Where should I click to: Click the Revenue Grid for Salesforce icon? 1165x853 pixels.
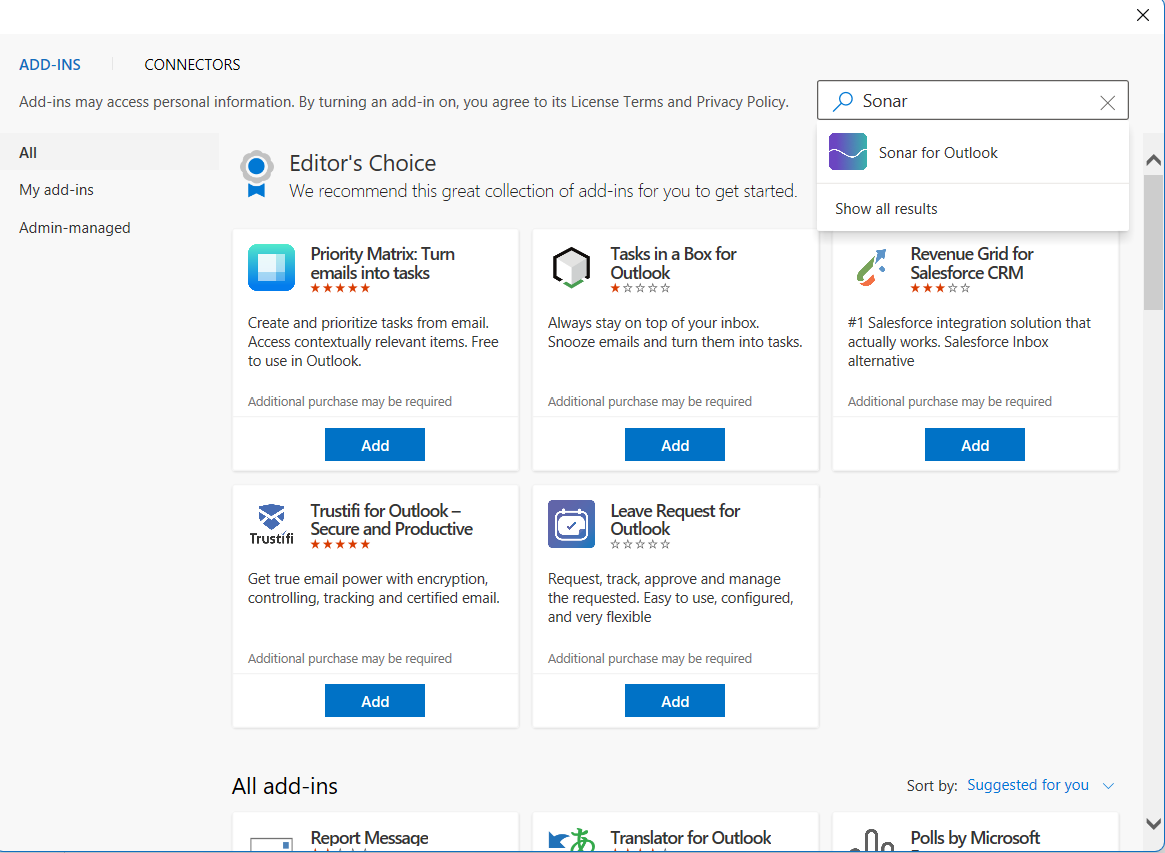coord(871,267)
